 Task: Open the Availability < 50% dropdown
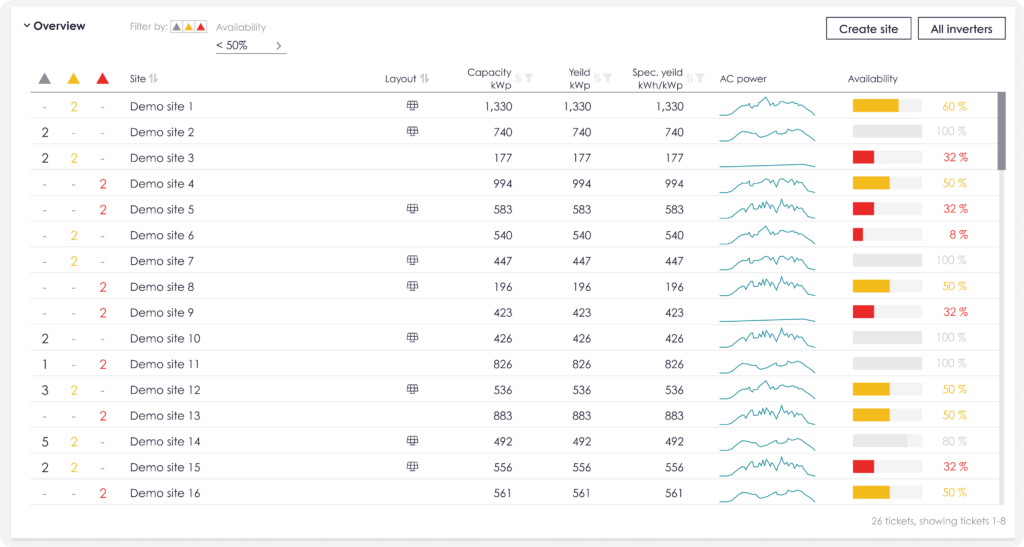click(x=251, y=46)
